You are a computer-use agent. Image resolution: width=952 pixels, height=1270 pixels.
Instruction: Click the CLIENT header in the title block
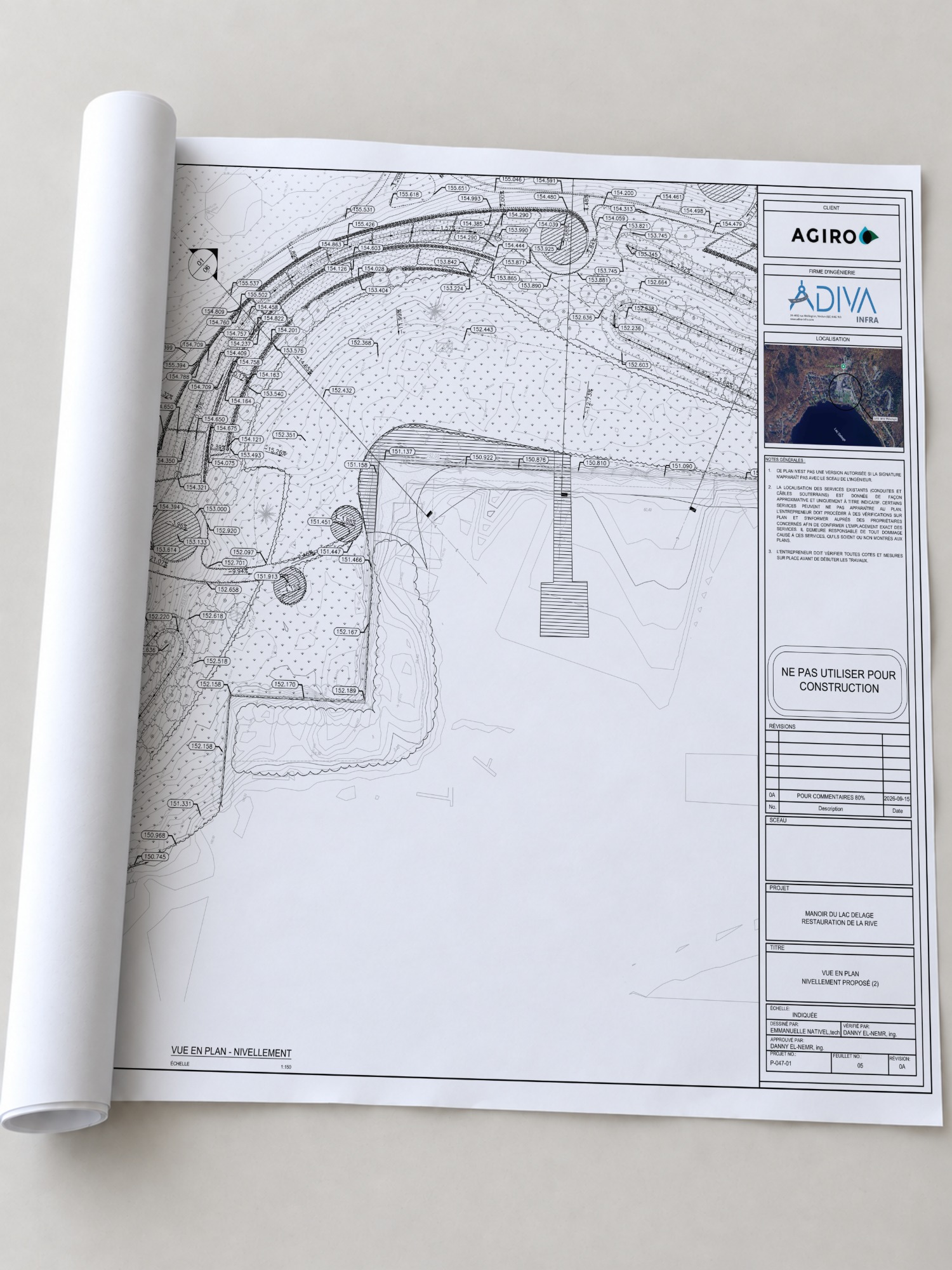pyautogui.click(x=831, y=208)
